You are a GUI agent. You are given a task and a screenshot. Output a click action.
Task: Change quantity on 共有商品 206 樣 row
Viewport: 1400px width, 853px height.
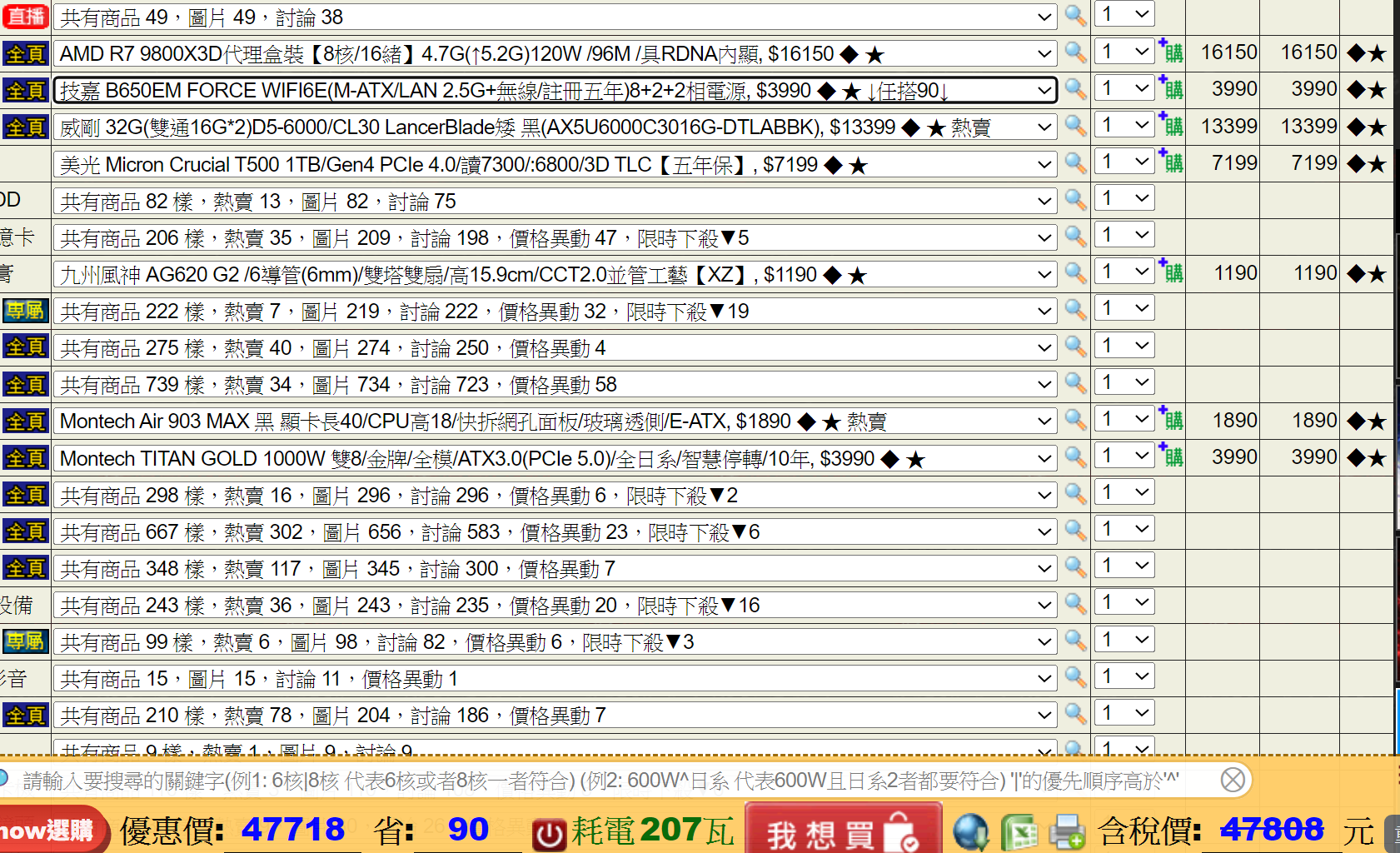1124,235
